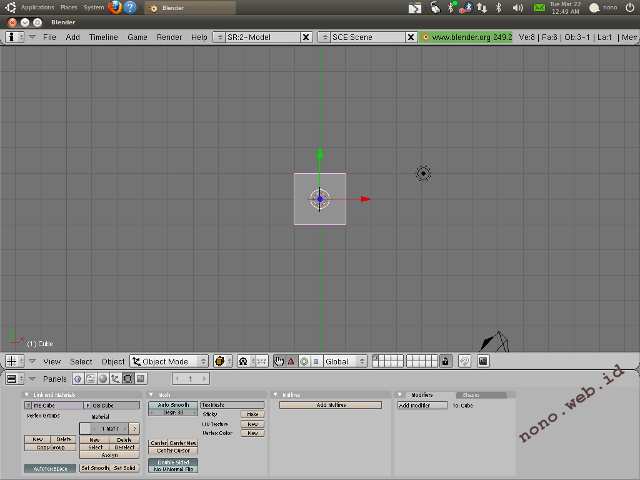Open the buttons window type selector
Viewport: 640px width, 480px height.
(x=14, y=379)
